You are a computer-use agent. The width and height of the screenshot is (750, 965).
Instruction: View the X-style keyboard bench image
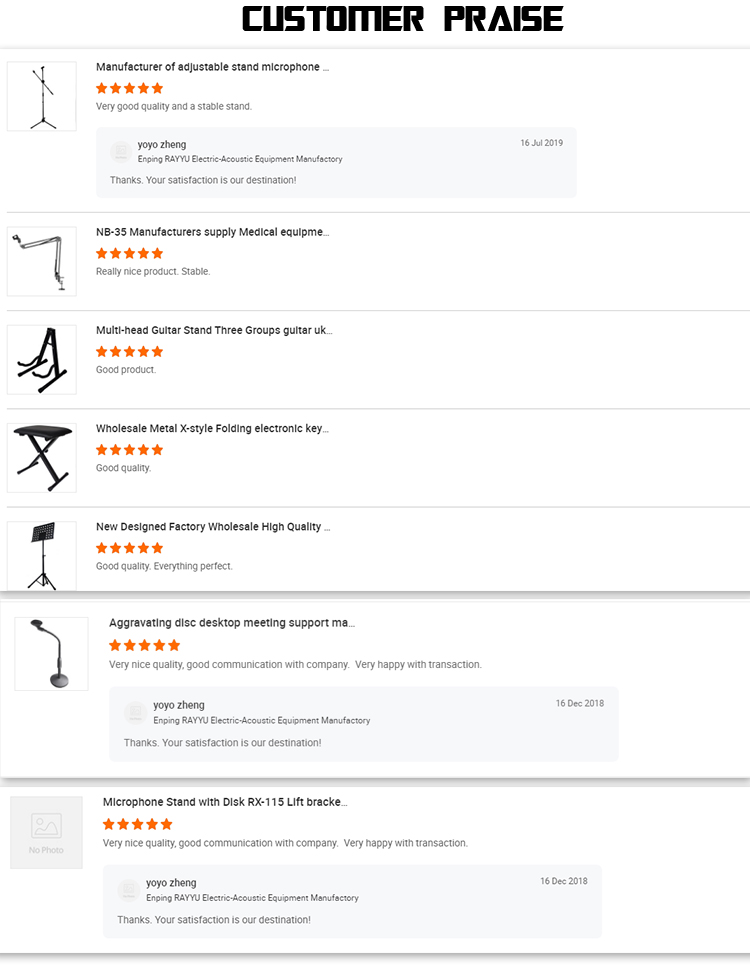click(x=42, y=457)
